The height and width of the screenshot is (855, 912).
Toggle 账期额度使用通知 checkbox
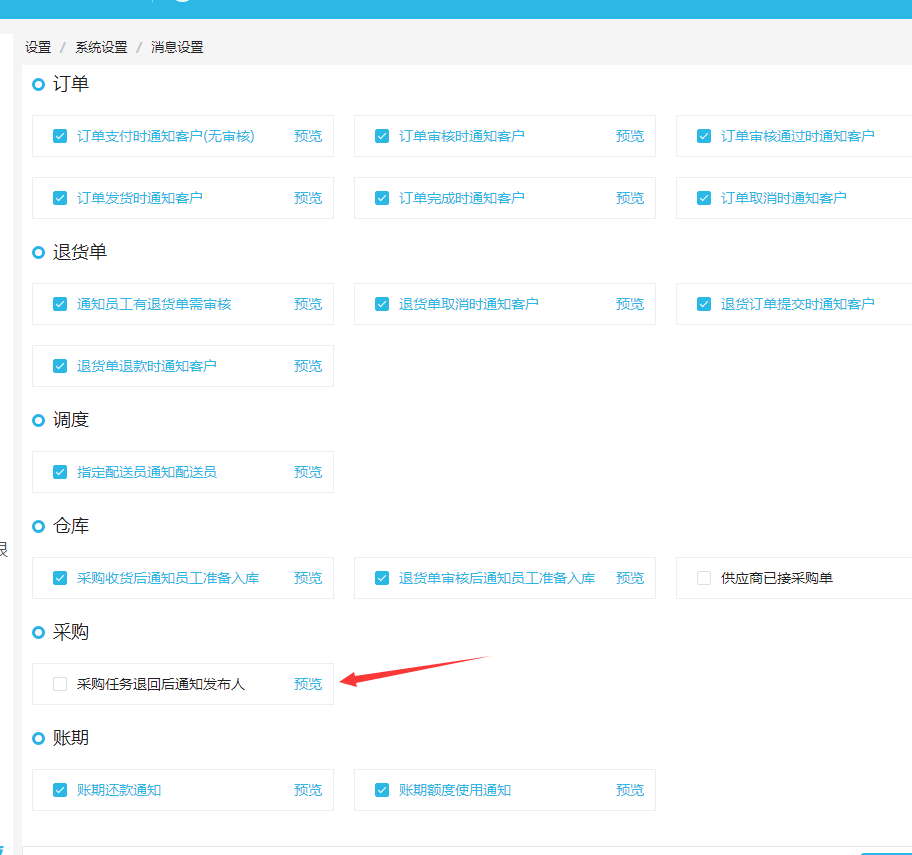click(382, 790)
